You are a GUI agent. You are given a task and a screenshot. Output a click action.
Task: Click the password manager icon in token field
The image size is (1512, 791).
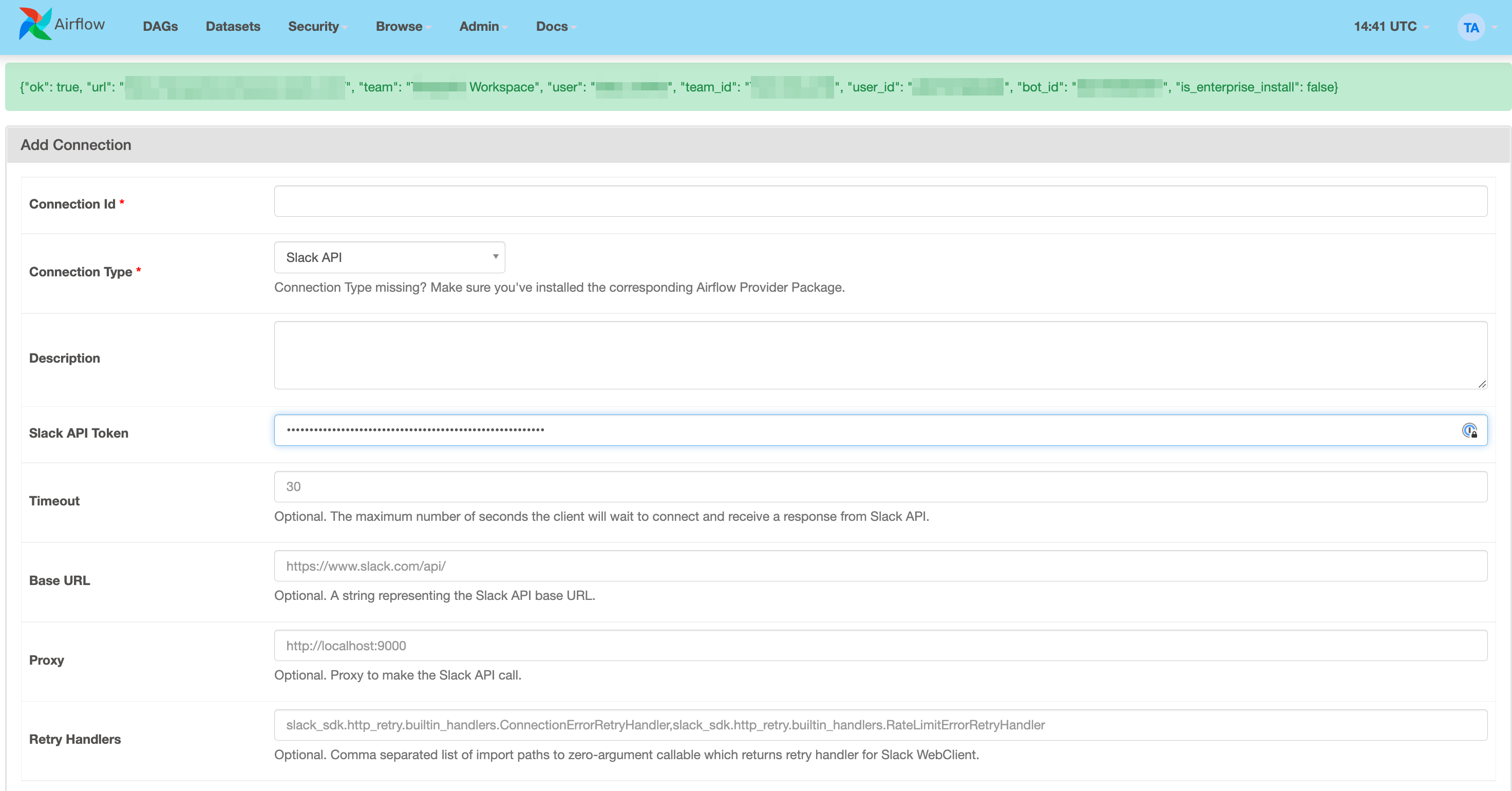pos(1469,431)
